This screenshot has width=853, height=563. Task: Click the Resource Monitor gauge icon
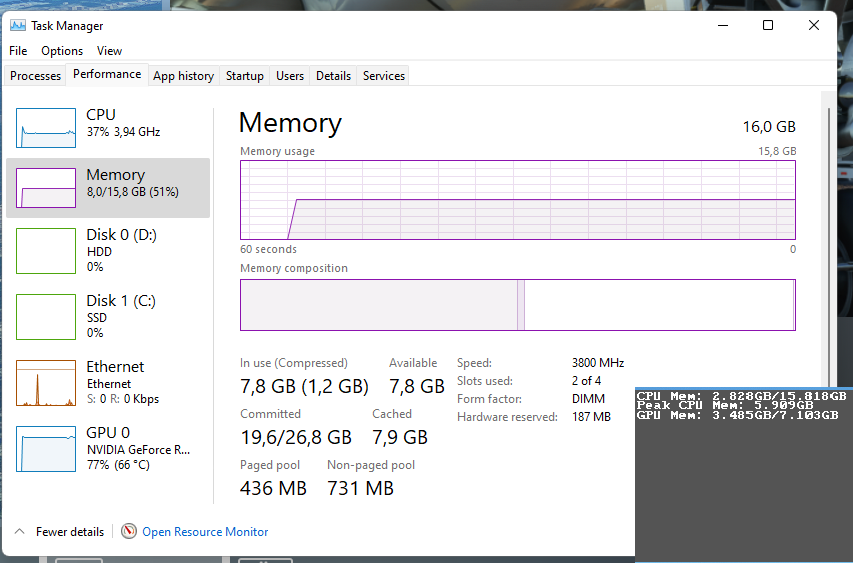[x=129, y=532]
